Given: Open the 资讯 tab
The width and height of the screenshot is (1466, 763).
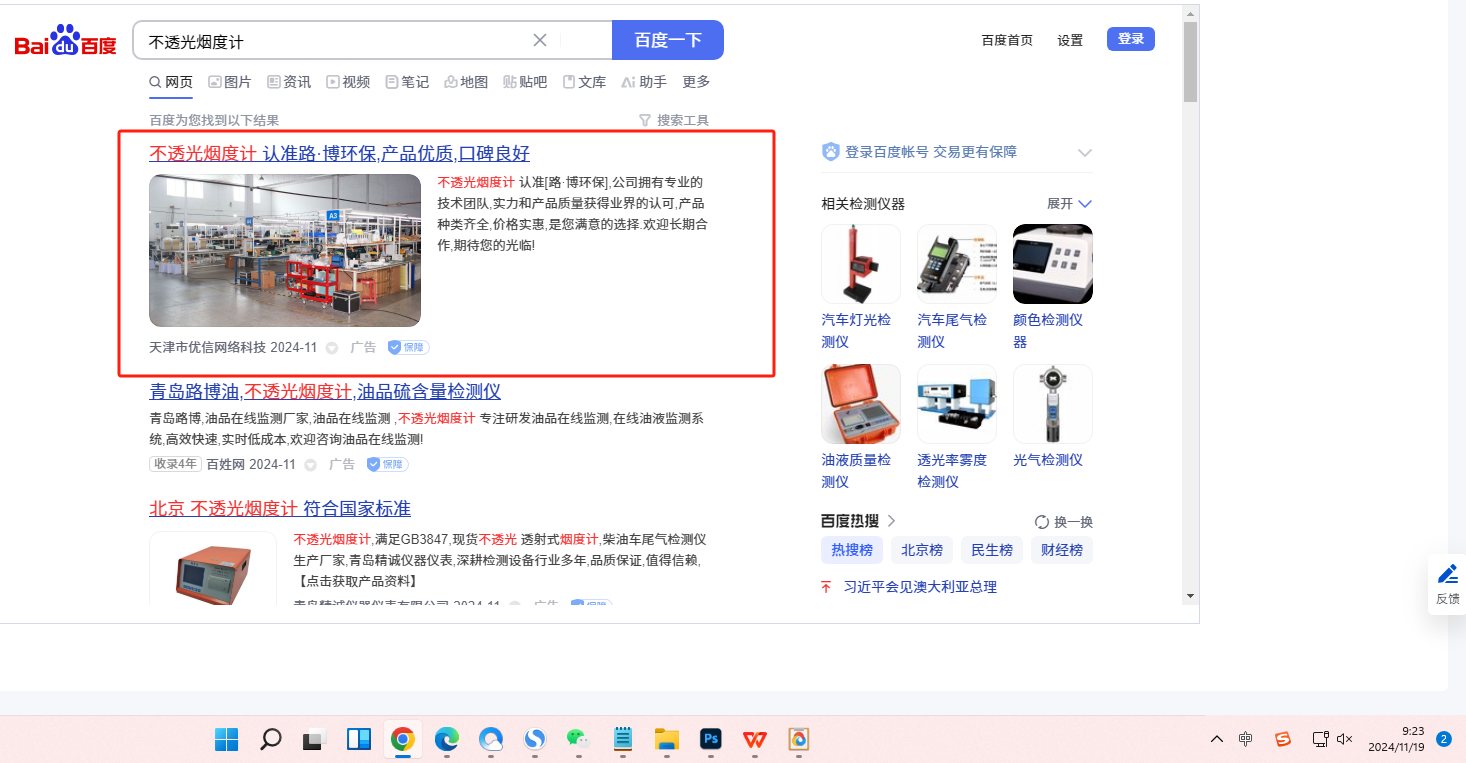Looking at the screenshot, I should [289, 82].
